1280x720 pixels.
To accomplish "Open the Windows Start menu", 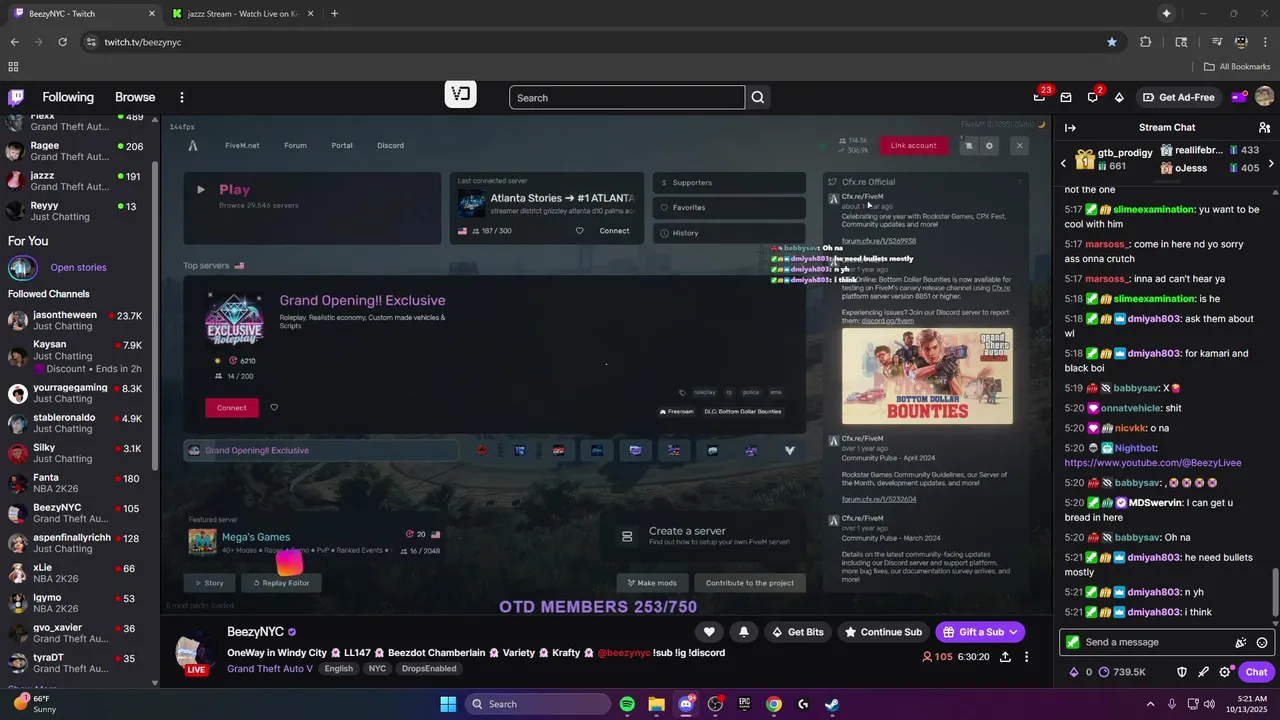I will (447, 704).
